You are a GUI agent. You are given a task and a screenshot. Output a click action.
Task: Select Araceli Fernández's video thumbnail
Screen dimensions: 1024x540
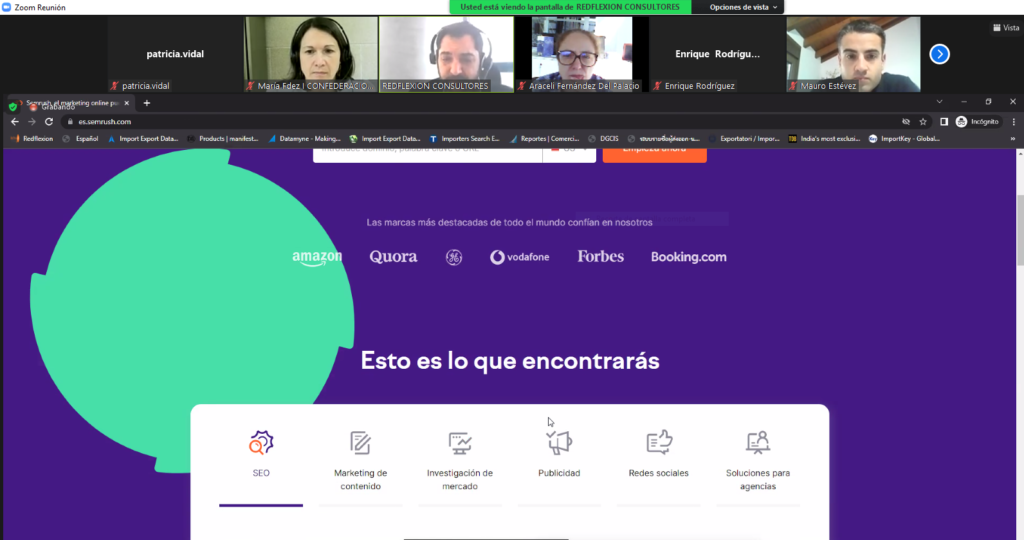click(582, 54)
